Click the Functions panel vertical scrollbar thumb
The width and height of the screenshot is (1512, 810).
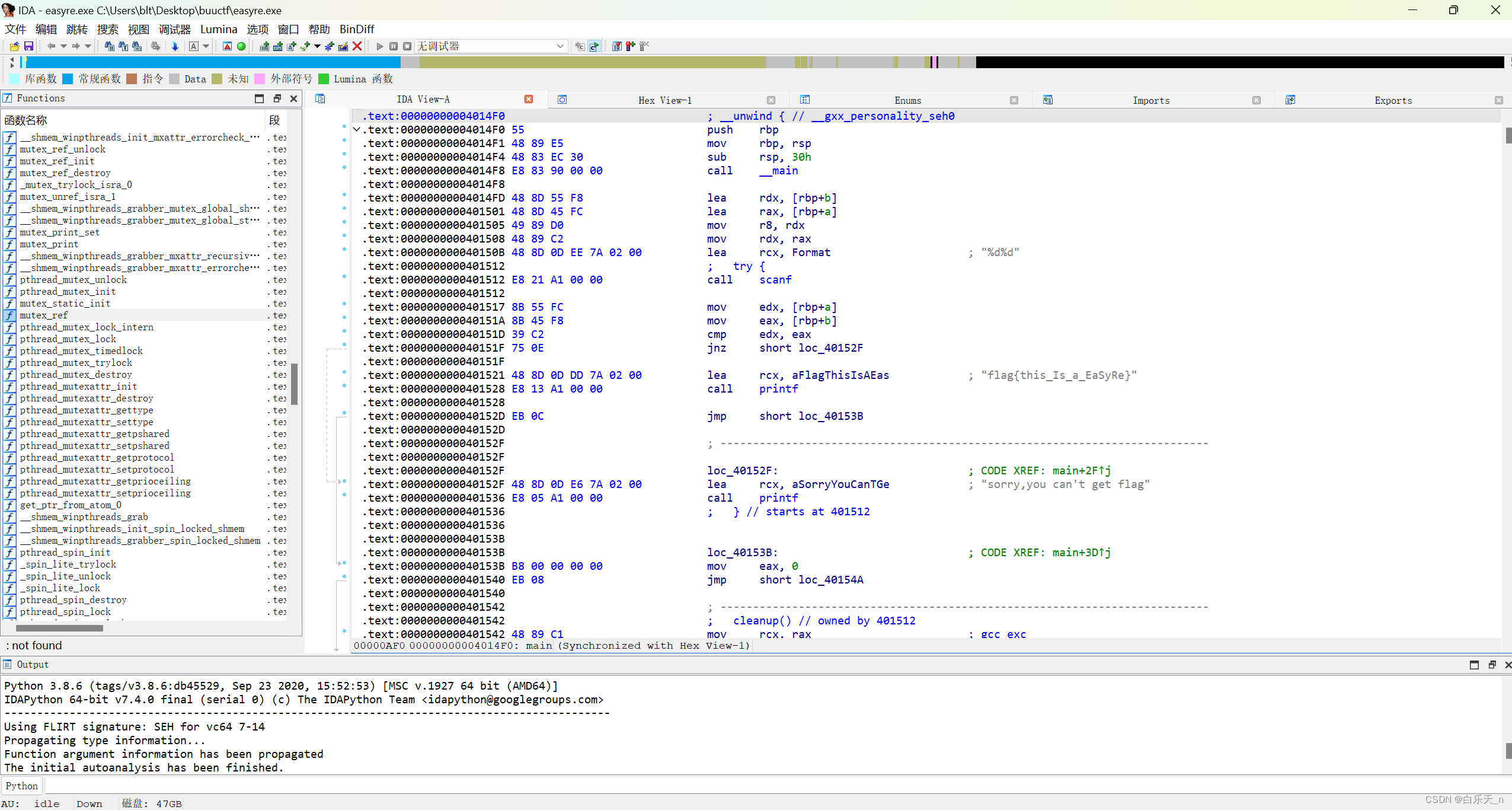[x=294, y=384]
